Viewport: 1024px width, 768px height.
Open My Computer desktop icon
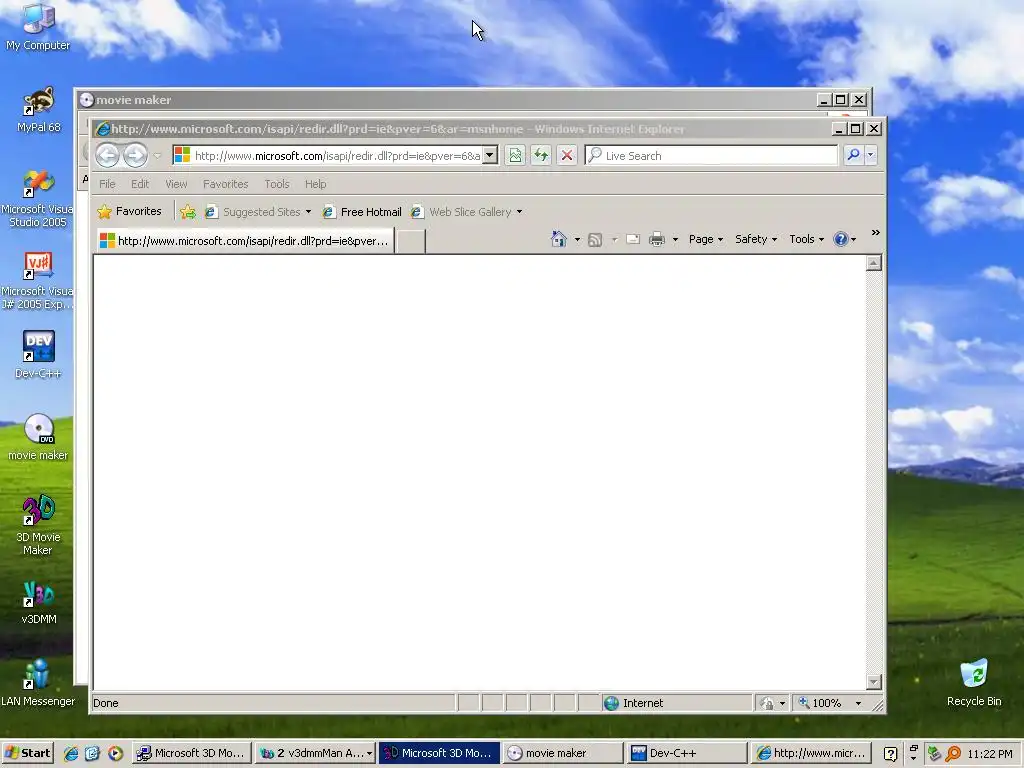pyautogui.click(x=38, y=27)
